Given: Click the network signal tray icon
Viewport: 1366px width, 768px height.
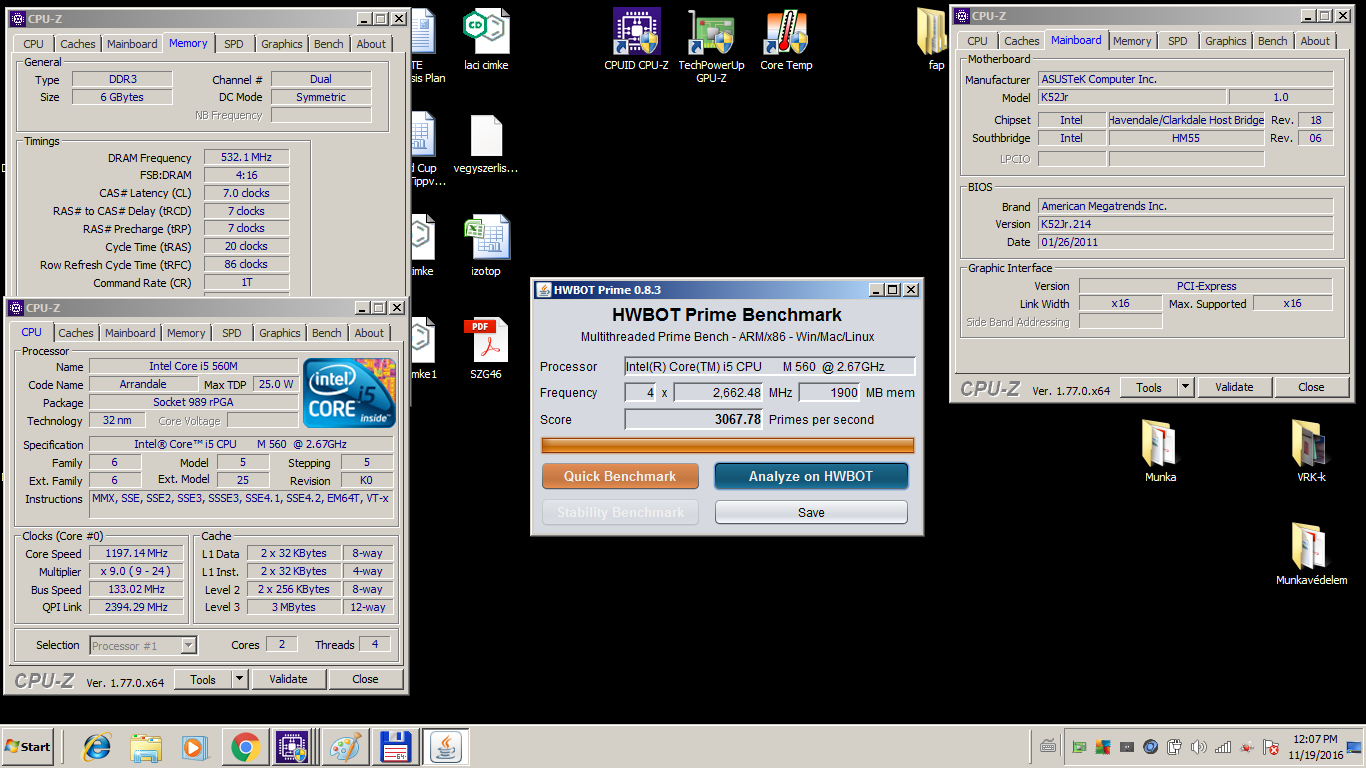Looking at the screenshot, I should click(x=1223, y=747).
